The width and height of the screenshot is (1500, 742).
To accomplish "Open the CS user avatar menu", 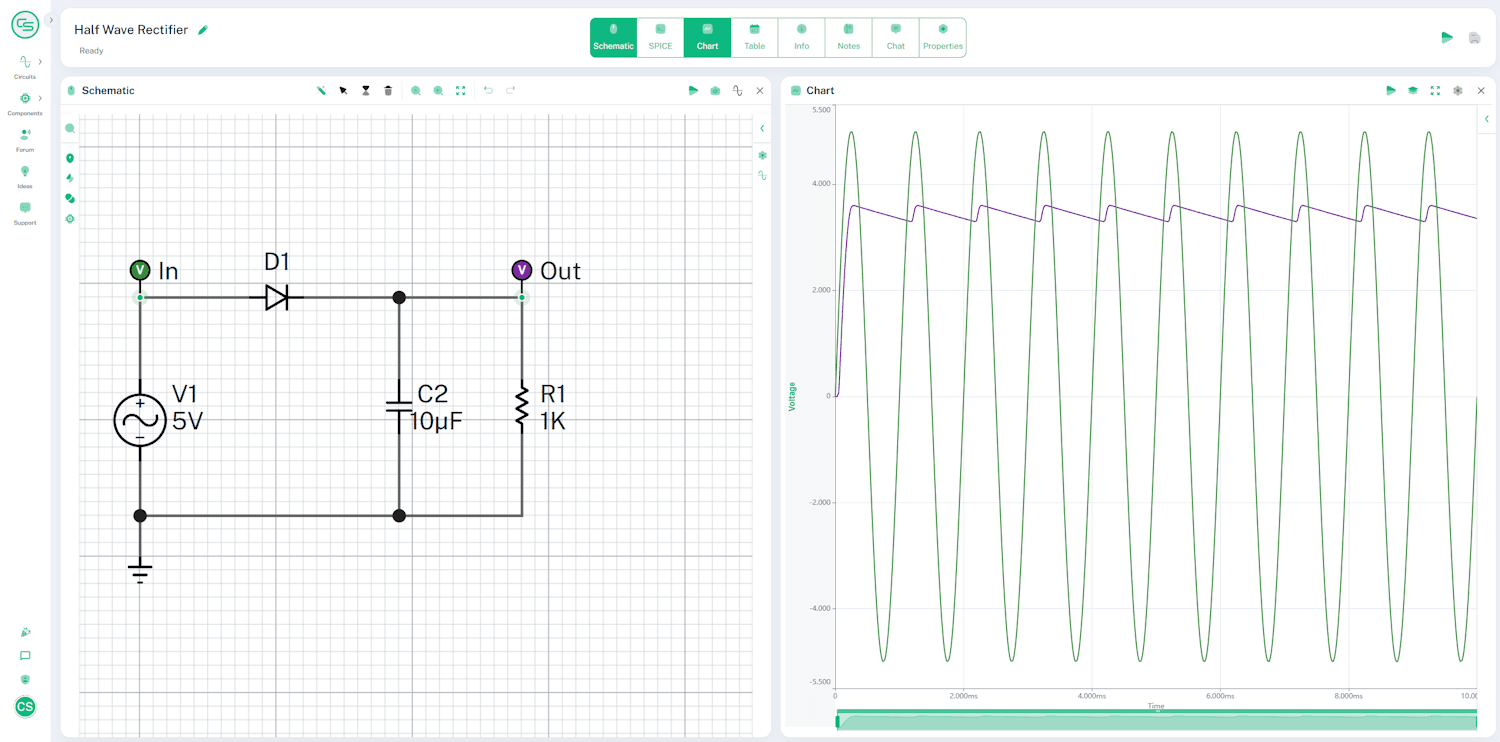I will click(25, 707).
